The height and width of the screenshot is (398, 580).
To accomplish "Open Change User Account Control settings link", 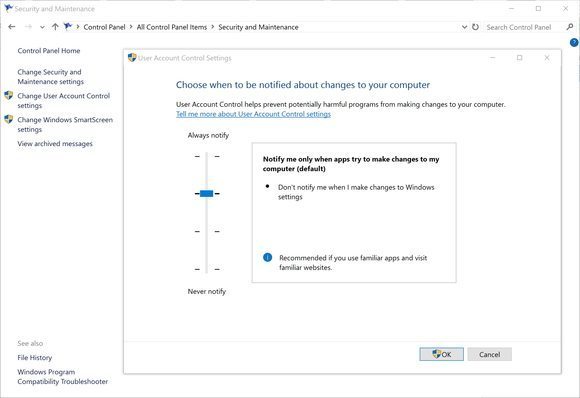I will 64,101.
